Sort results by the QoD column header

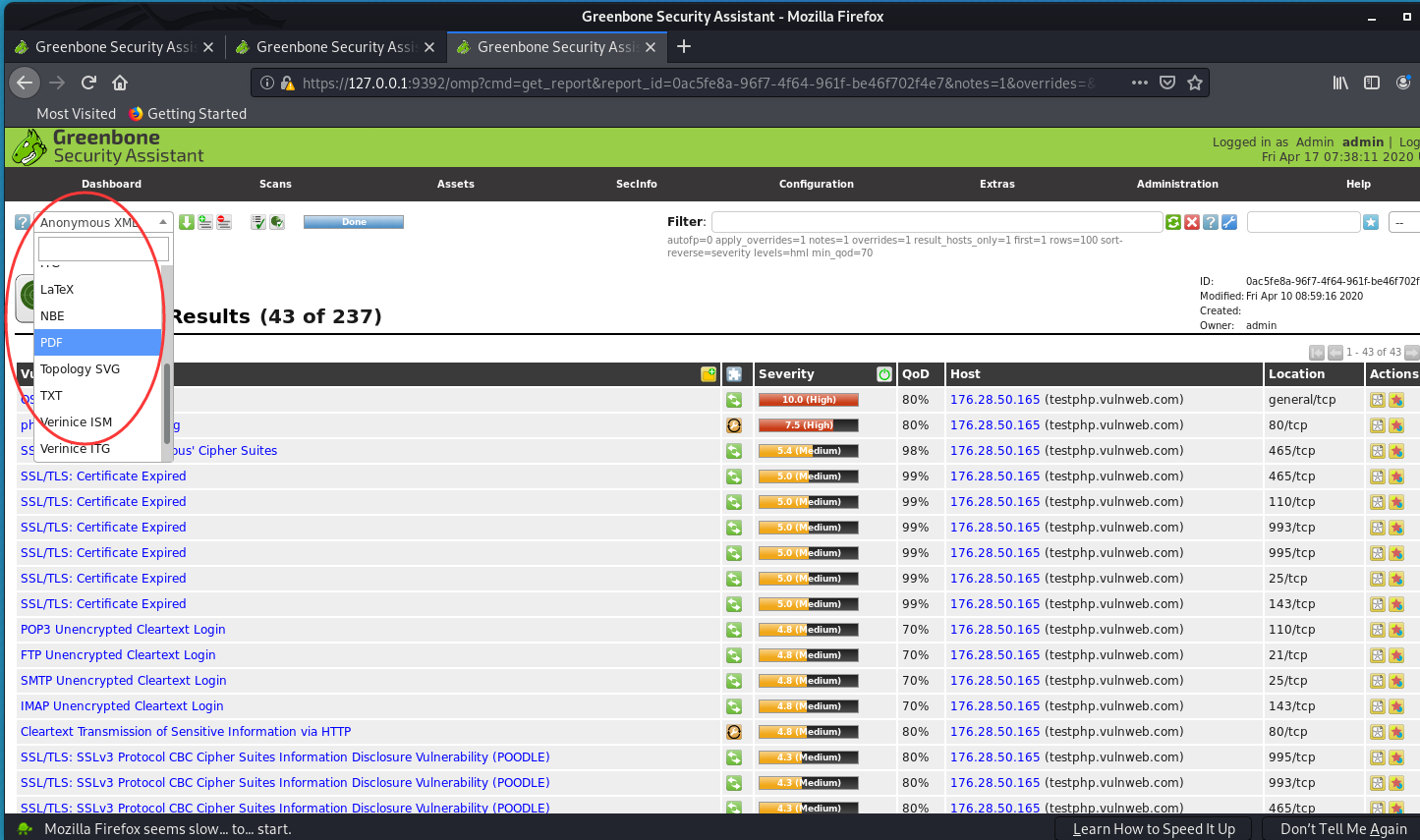(x=916, y=374)
